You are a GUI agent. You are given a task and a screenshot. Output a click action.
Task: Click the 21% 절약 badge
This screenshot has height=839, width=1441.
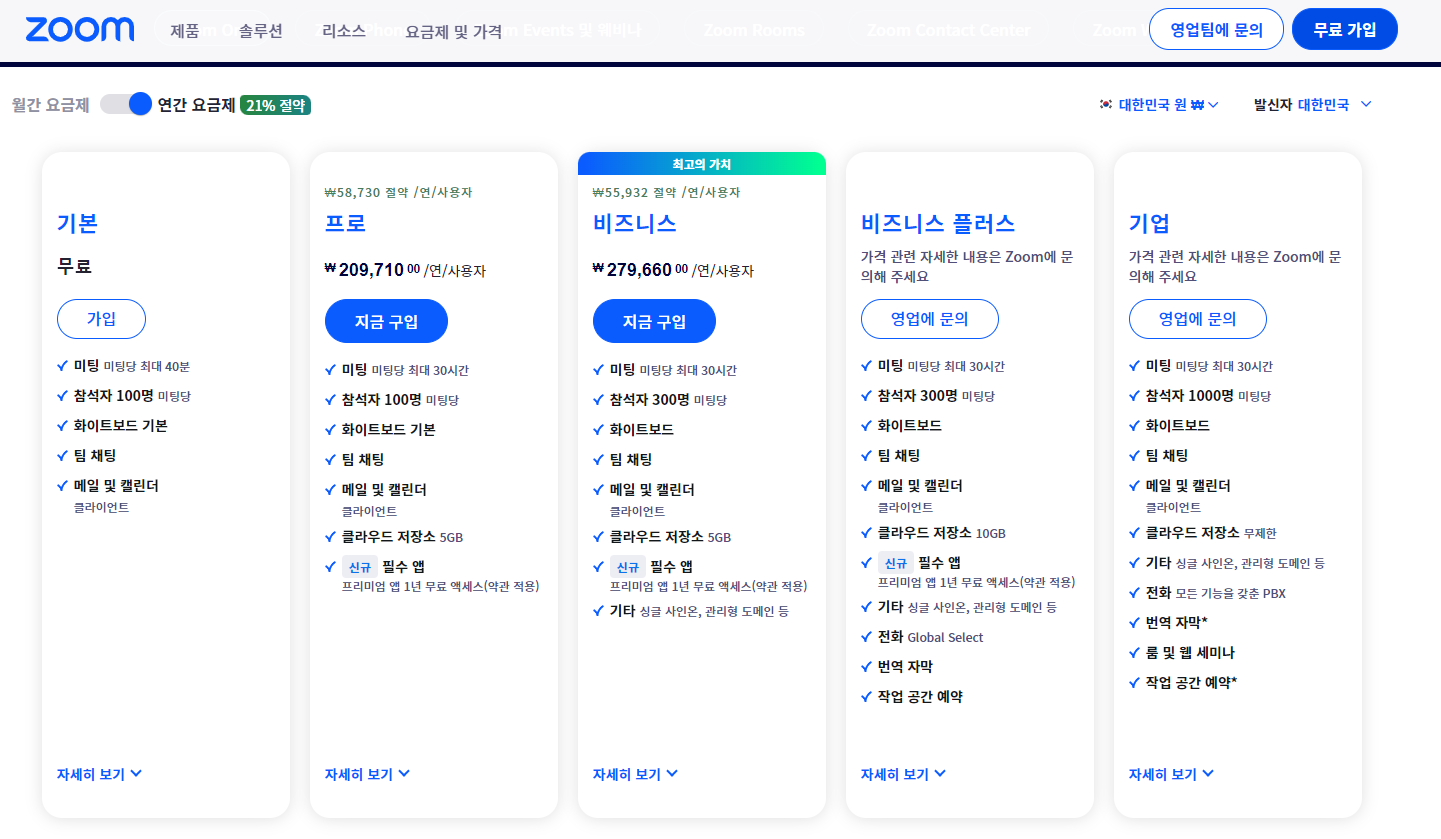coord(275,105)
